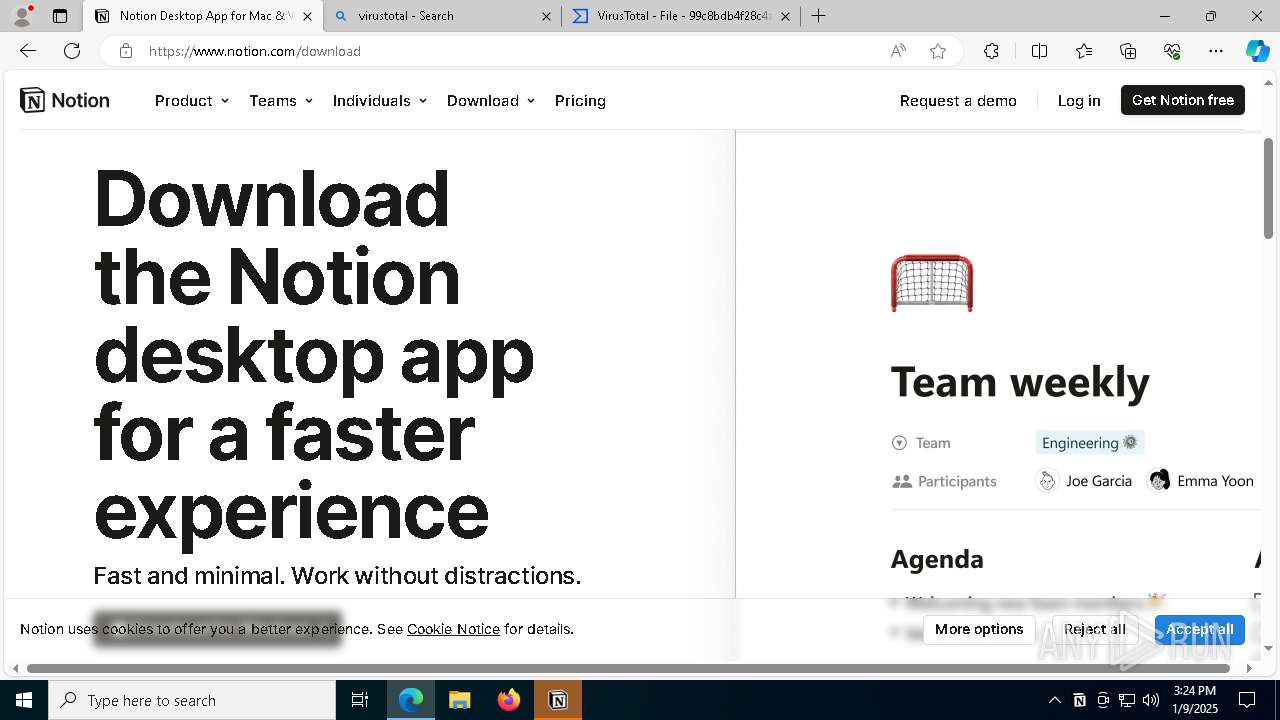1280x720 pixels.
Task: Expand the Download dropdown menu
Action: click(x=491, y=100)
